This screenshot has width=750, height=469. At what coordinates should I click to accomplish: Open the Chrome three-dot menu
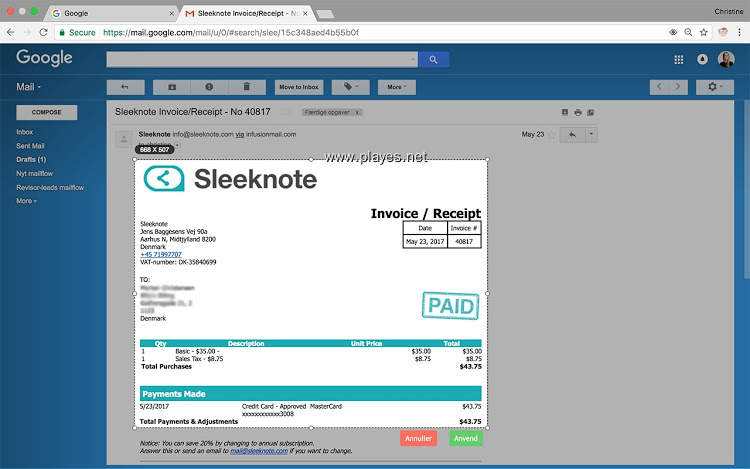pos(739,32)
